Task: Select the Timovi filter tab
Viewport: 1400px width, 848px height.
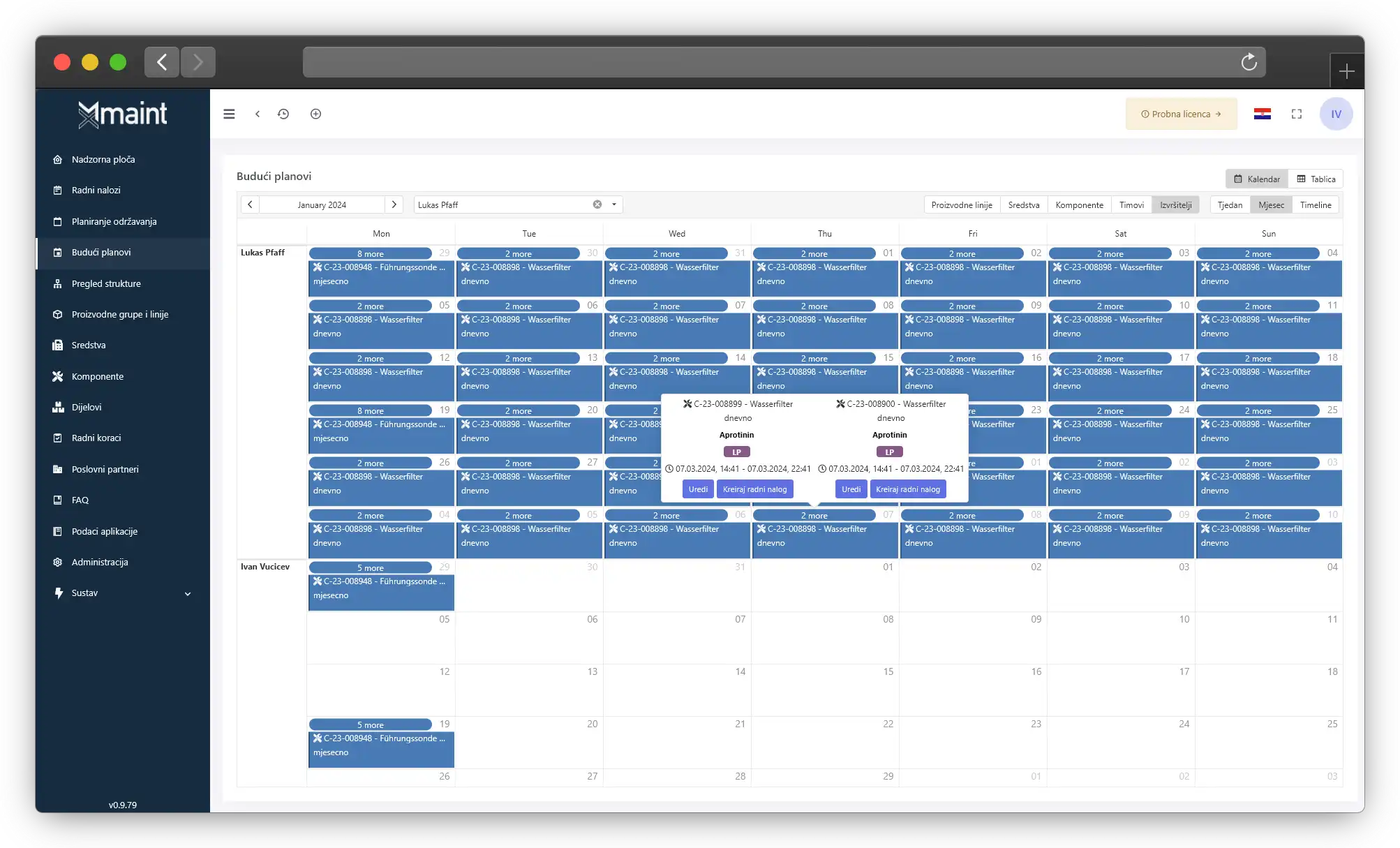Action: click(1131, 204)
